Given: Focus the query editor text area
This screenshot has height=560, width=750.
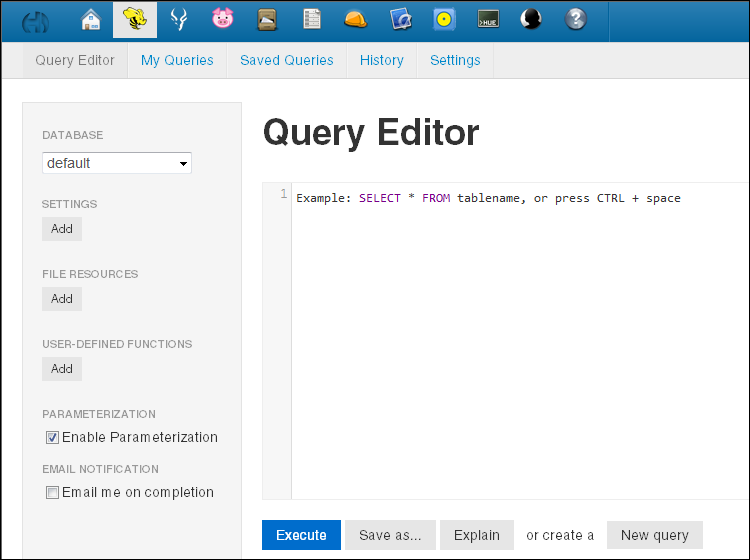Looking at the screenshot, I should [519, 341].
